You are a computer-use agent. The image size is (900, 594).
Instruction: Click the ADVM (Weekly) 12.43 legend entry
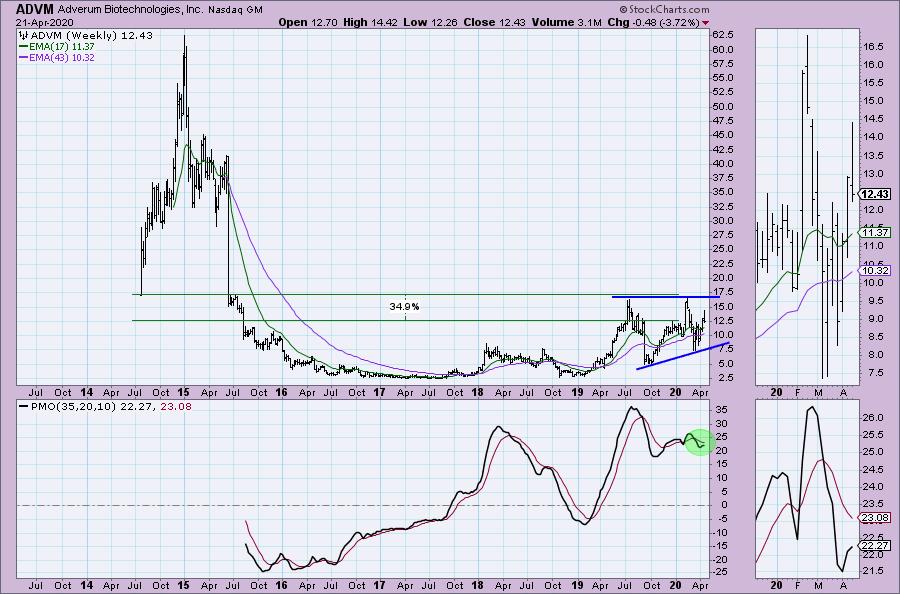[x=92, y=36]
